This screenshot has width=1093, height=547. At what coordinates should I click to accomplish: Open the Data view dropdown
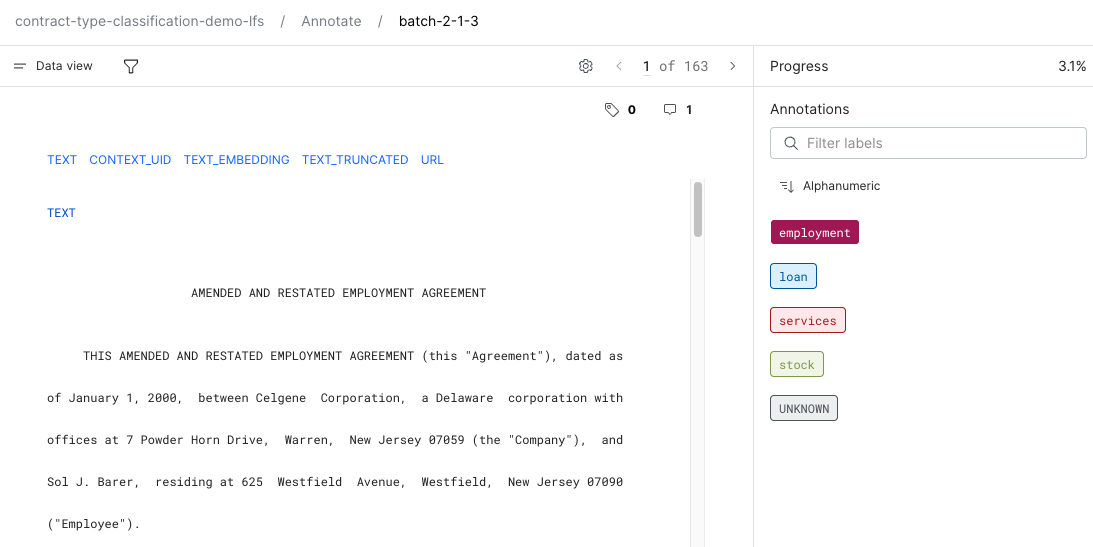tap(54, 66)
